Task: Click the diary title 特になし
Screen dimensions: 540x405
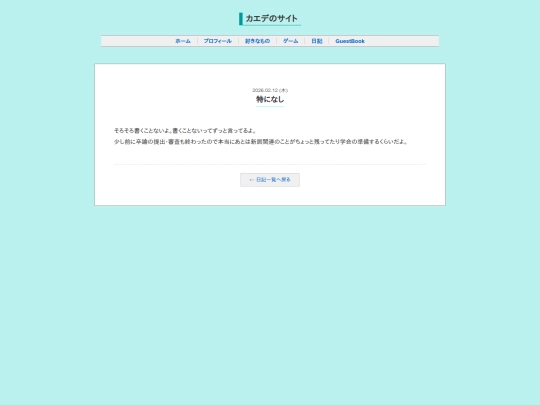Action: pos(270,100)
